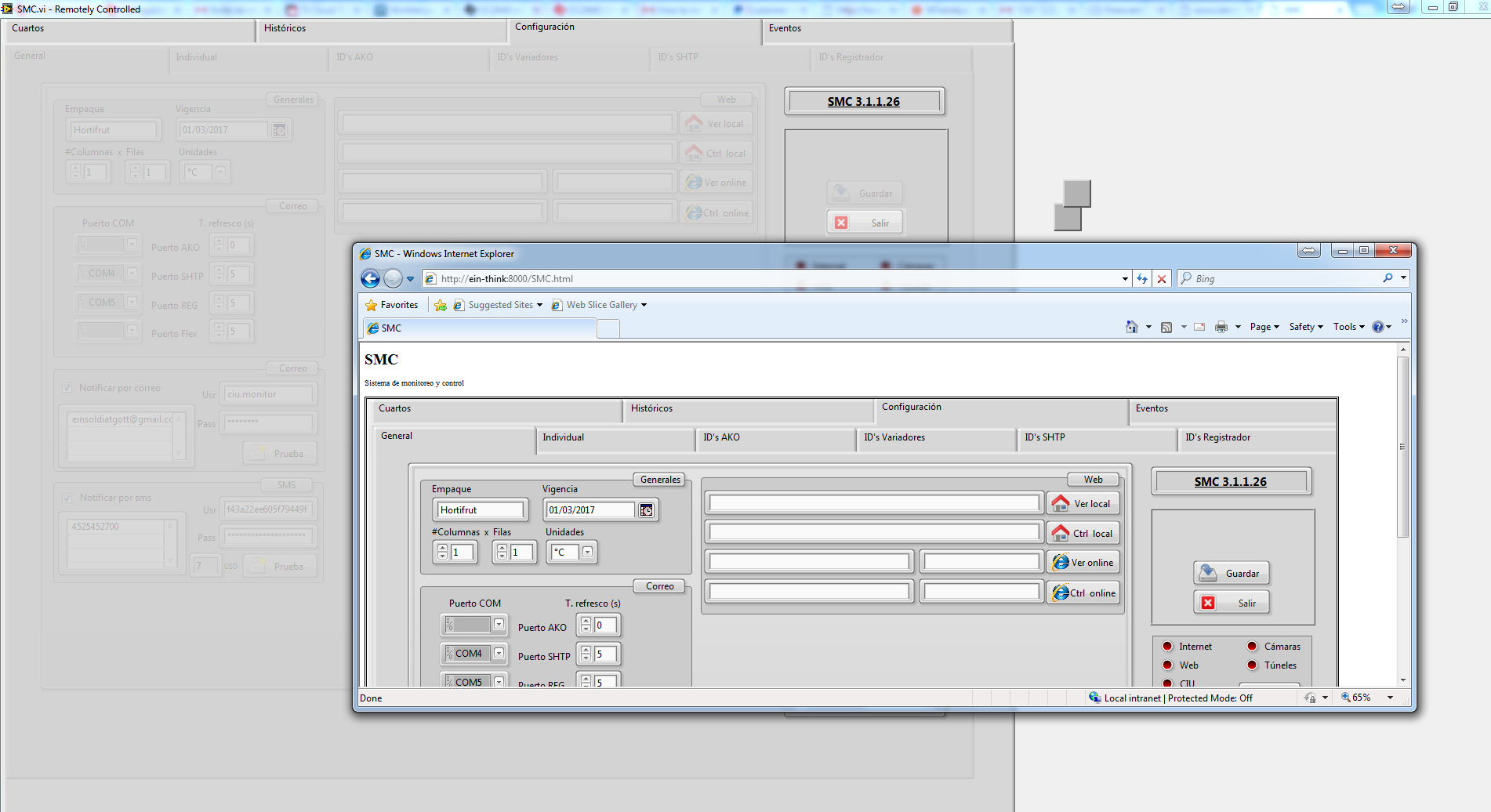This screenshot has width=1491, height=812.
Task: Open the Vigencia calendar picker in IE page
Action: [646, 510]
